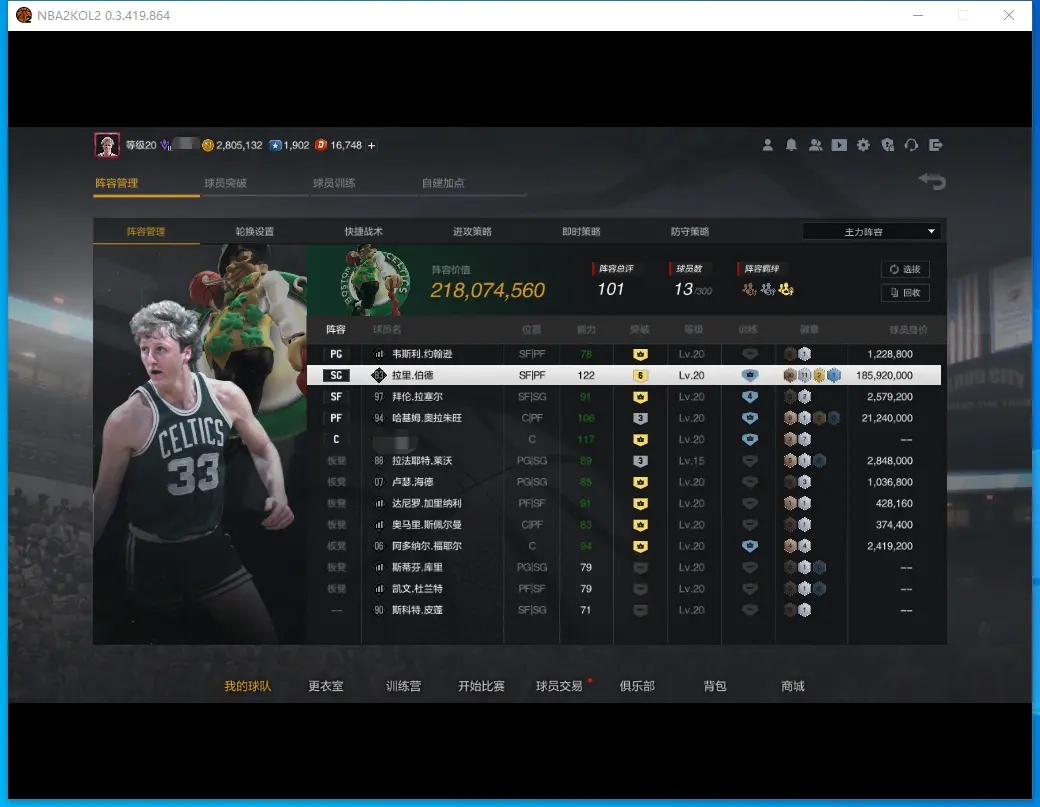Viewport: 1040px width, 807px height.
Task: Click training badge for 拉里.伯德
Action: [749, 375]
